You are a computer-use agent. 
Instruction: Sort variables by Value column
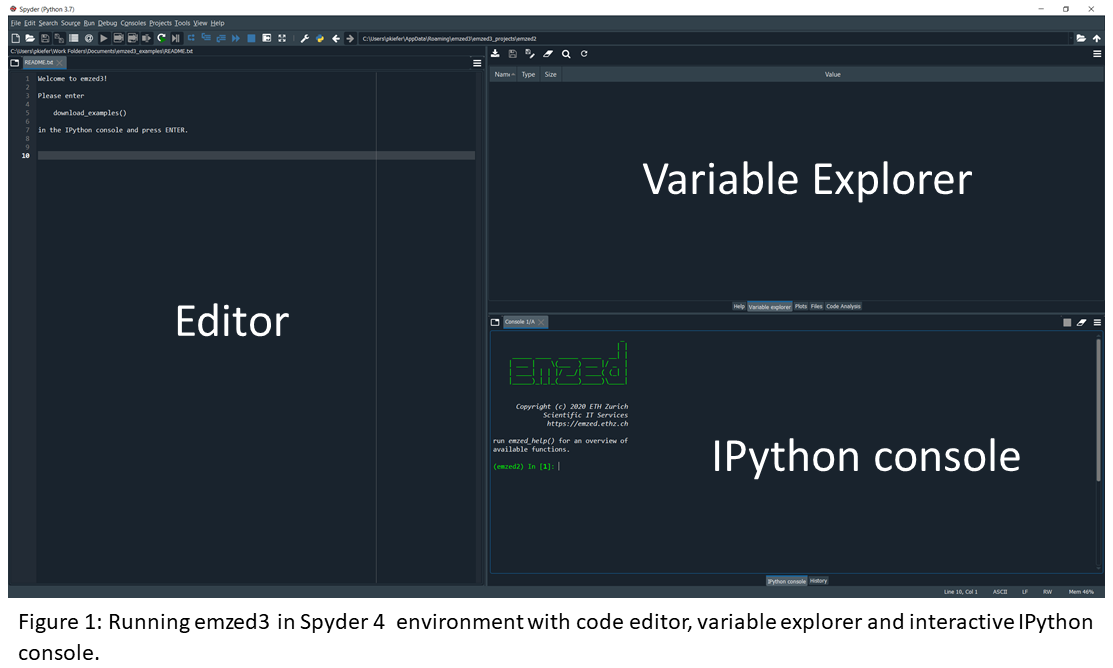(x=833, y=75)
